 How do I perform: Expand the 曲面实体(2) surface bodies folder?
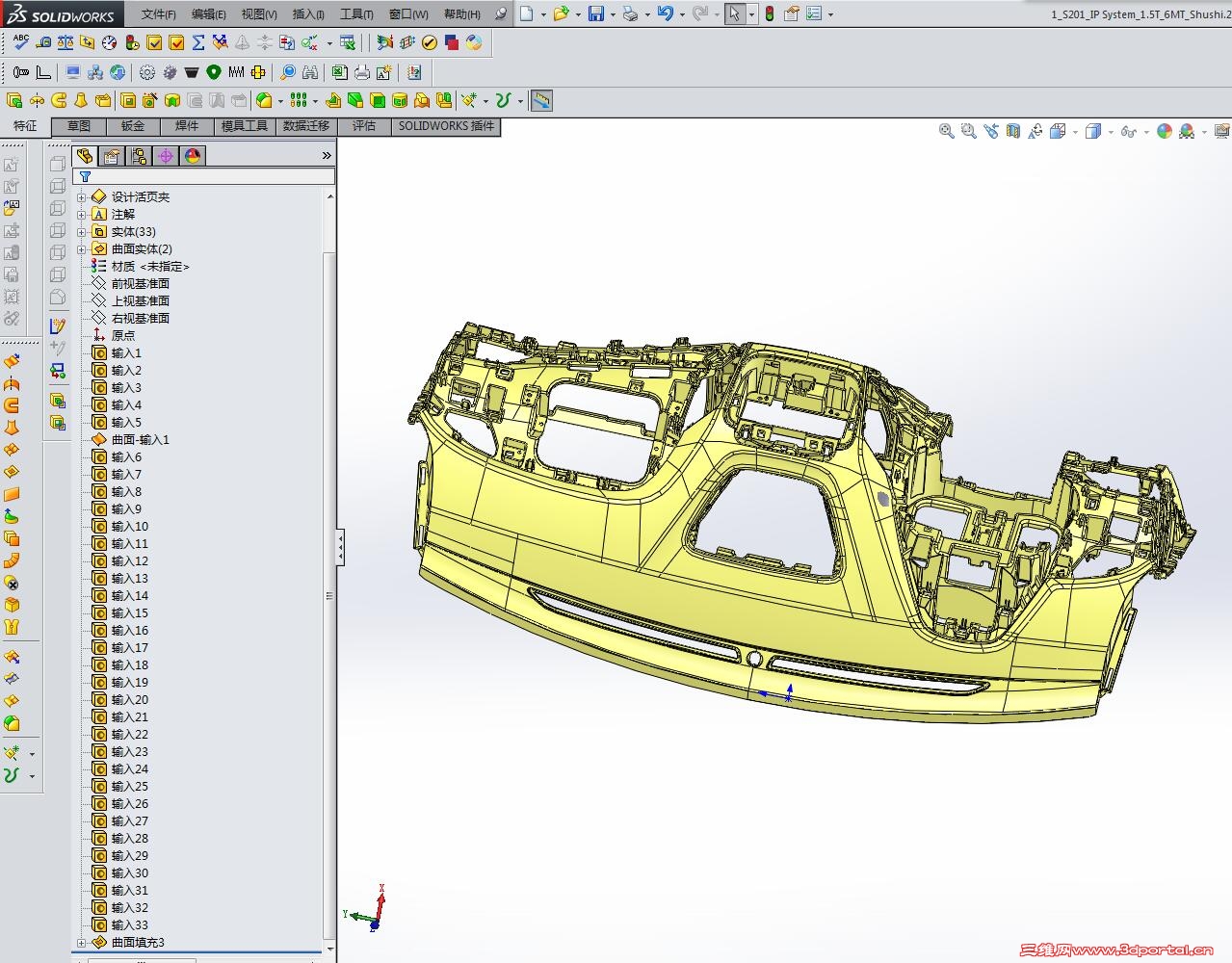coord(82,249)
